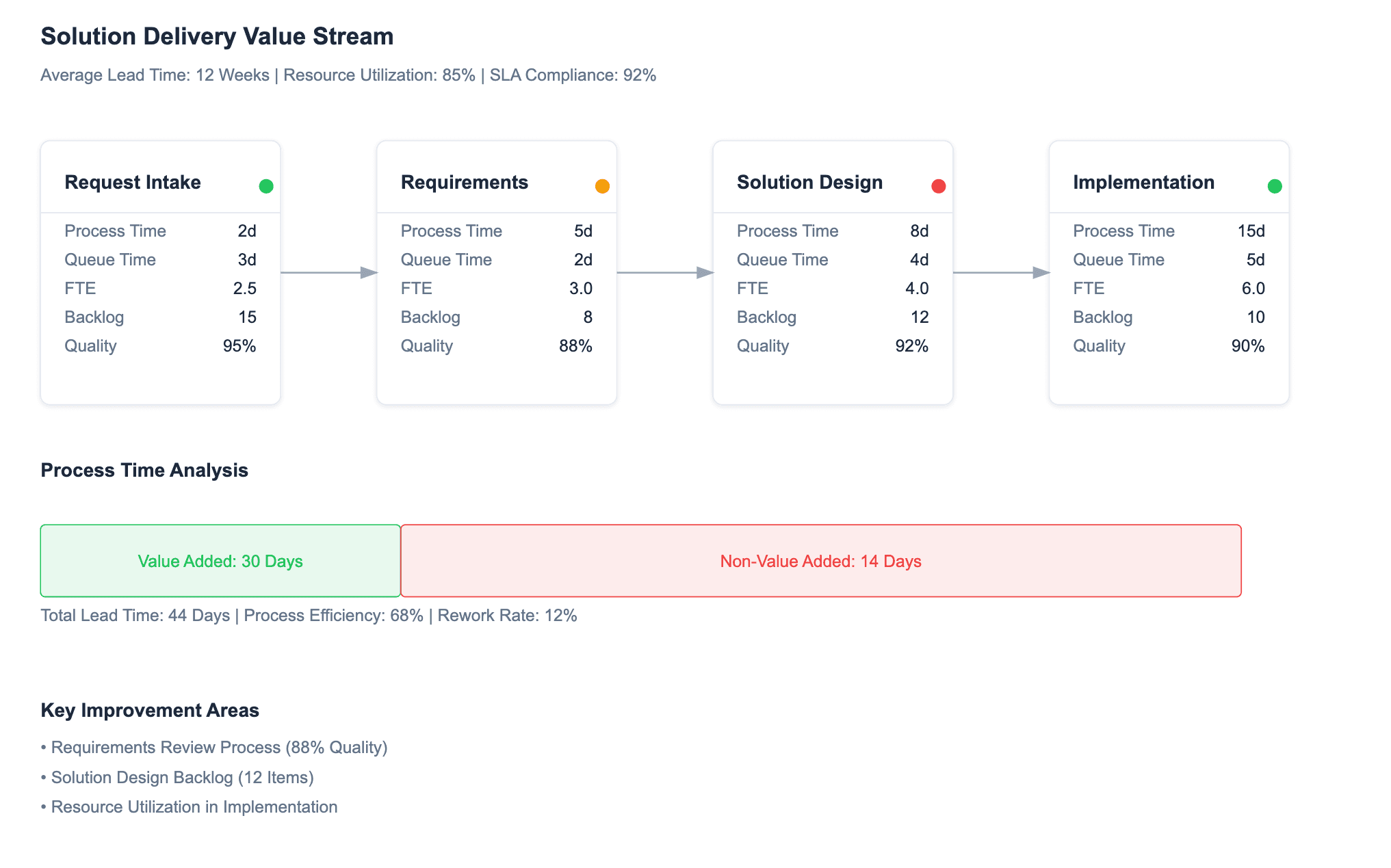Click Request Intake process time value 2d

247,231
